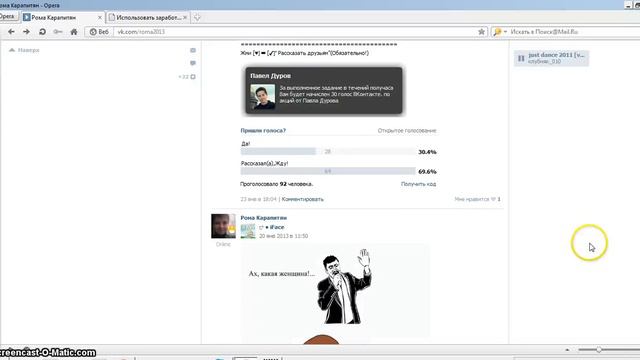Open the 20 янв 2013 repost timestamp
640x360 pixels.
[283, 236]
